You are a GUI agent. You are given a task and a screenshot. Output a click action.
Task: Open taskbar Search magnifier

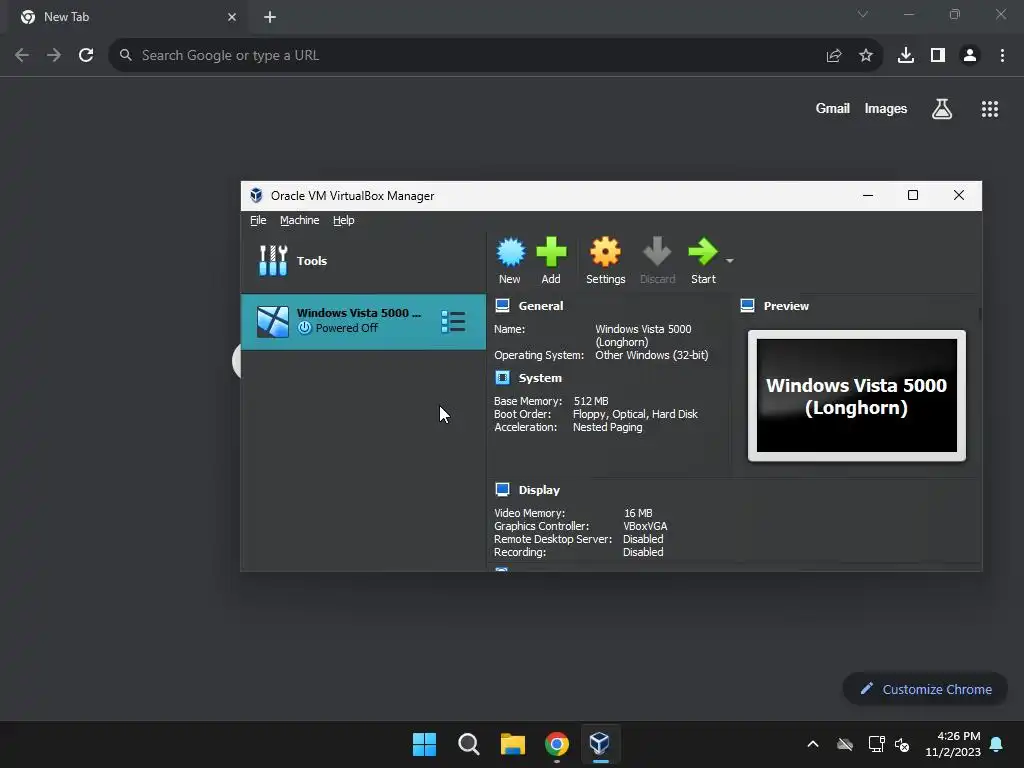click(x=469, y=744)
